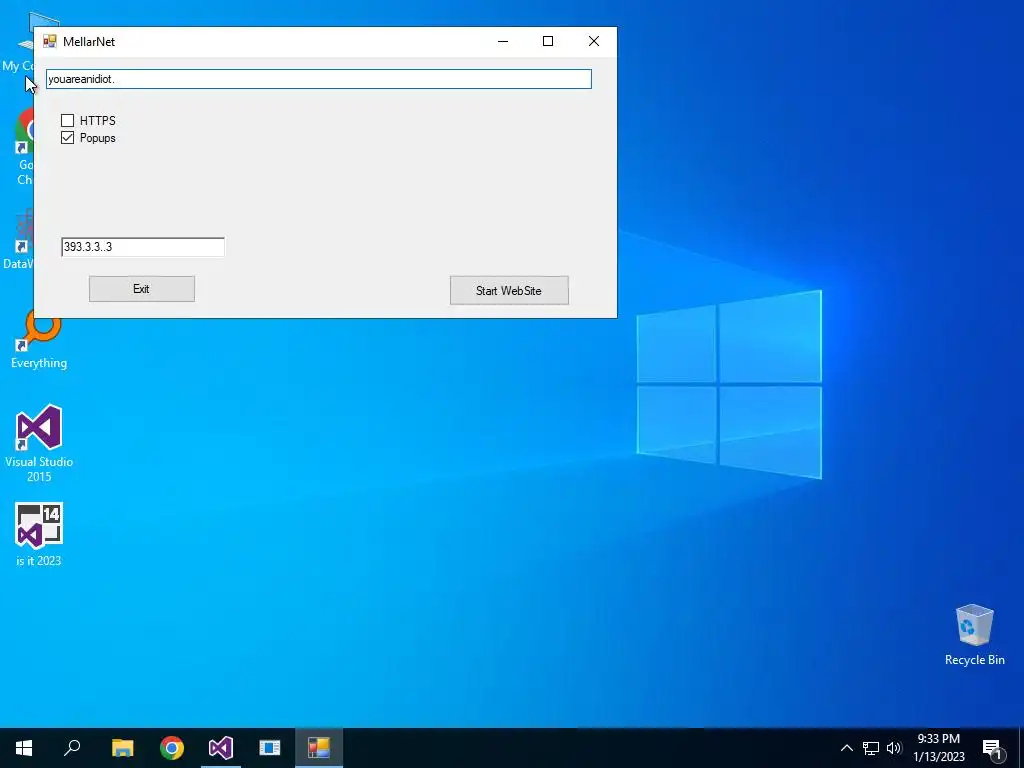The image size is (1024, 768).
Task: Maximize the MellarNet window
Action: point(548,41)
